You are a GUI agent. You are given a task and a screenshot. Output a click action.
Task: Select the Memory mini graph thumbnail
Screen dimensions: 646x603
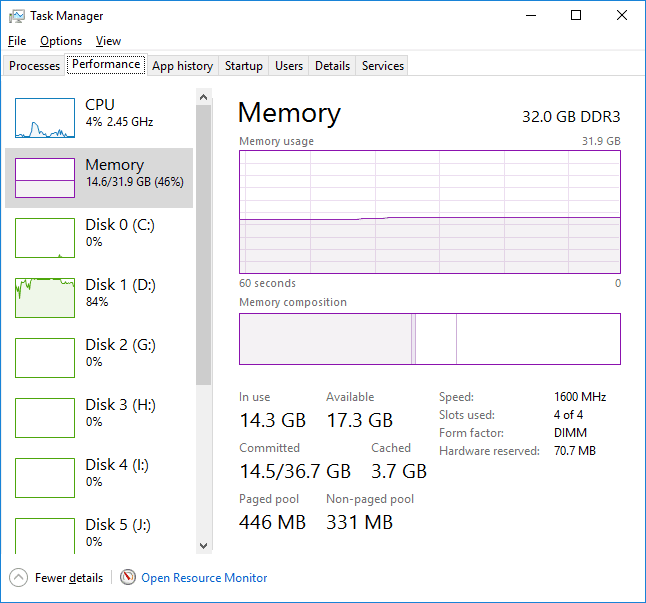pyautogui.click(x=45, y=178)
